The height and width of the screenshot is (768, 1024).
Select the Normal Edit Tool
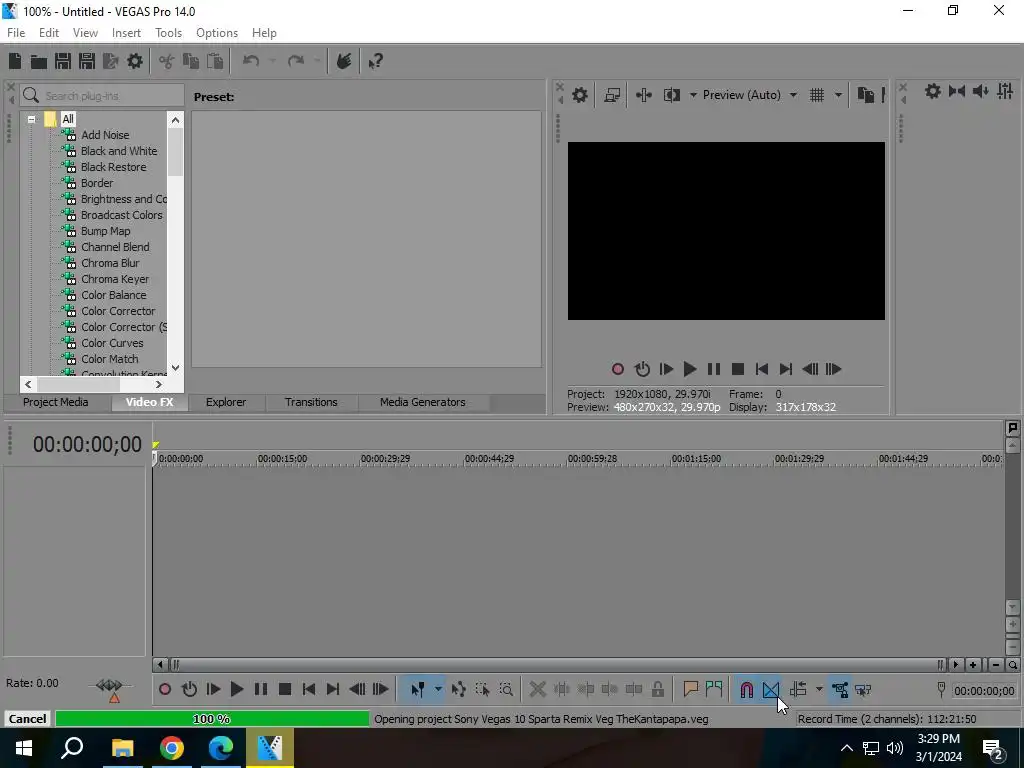418,690
